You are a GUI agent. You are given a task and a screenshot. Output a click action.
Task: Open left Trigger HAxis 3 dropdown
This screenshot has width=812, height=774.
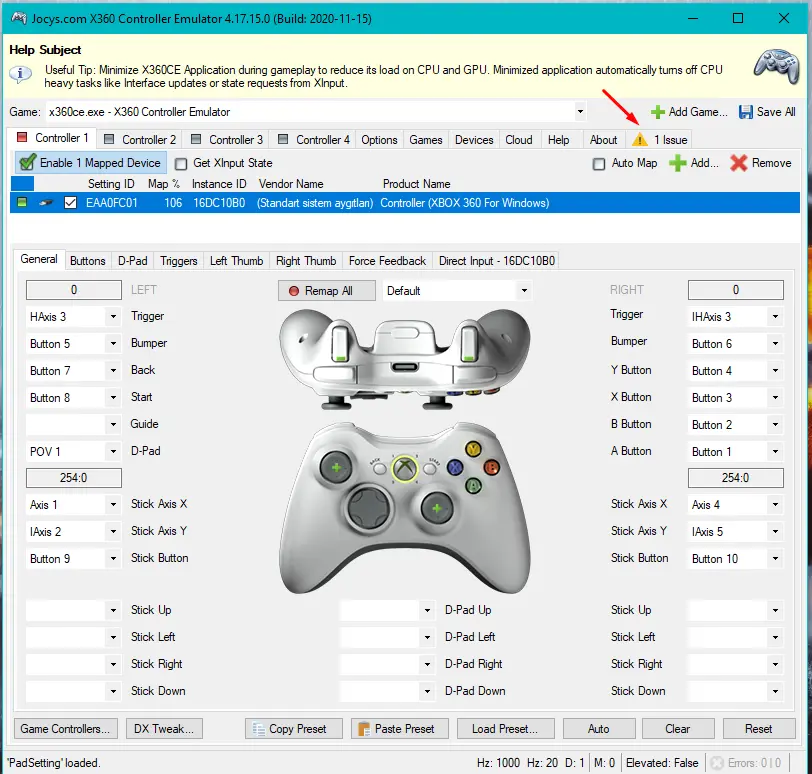pos(113,316)
